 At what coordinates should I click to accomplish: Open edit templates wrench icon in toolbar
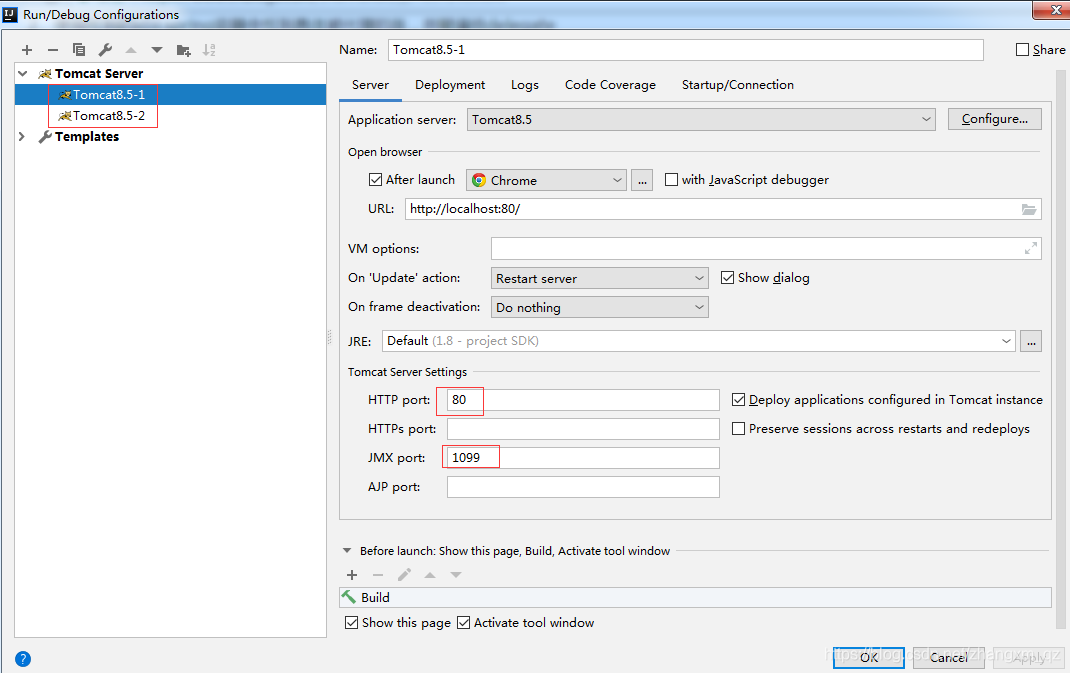105,50
